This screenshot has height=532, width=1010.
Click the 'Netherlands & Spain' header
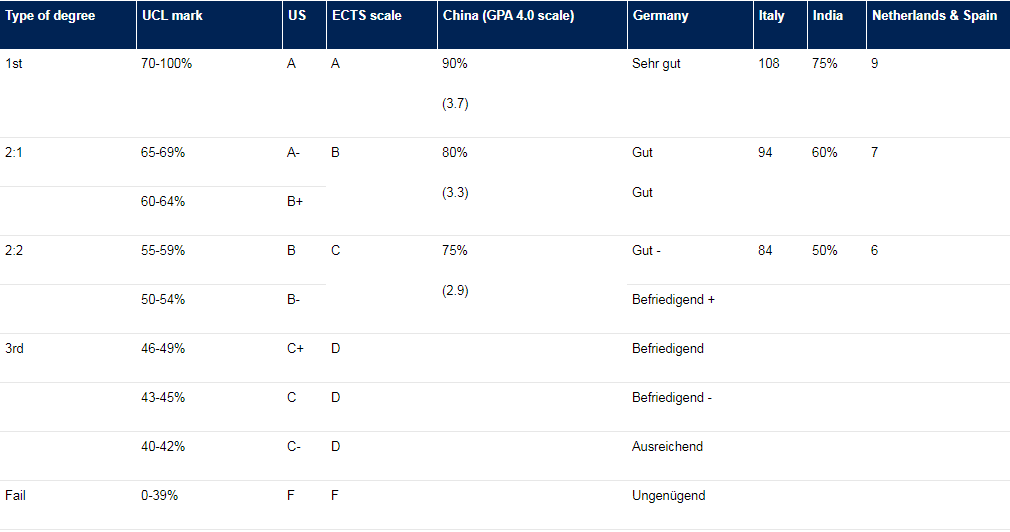tap(934, 16)
